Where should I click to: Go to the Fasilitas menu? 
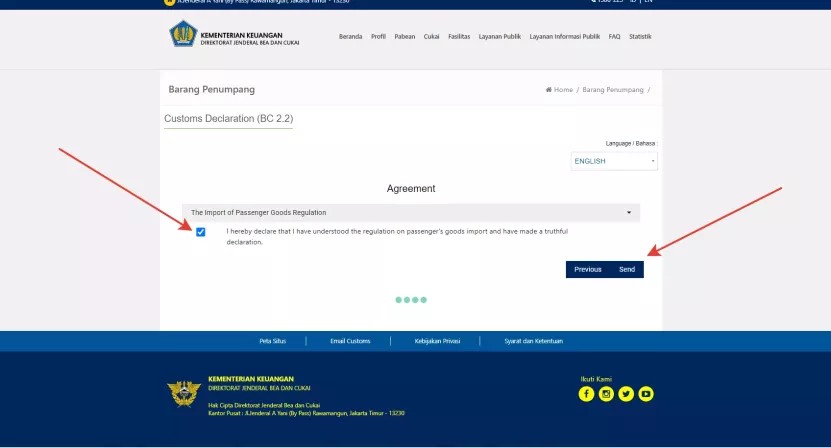coord(459,37)
